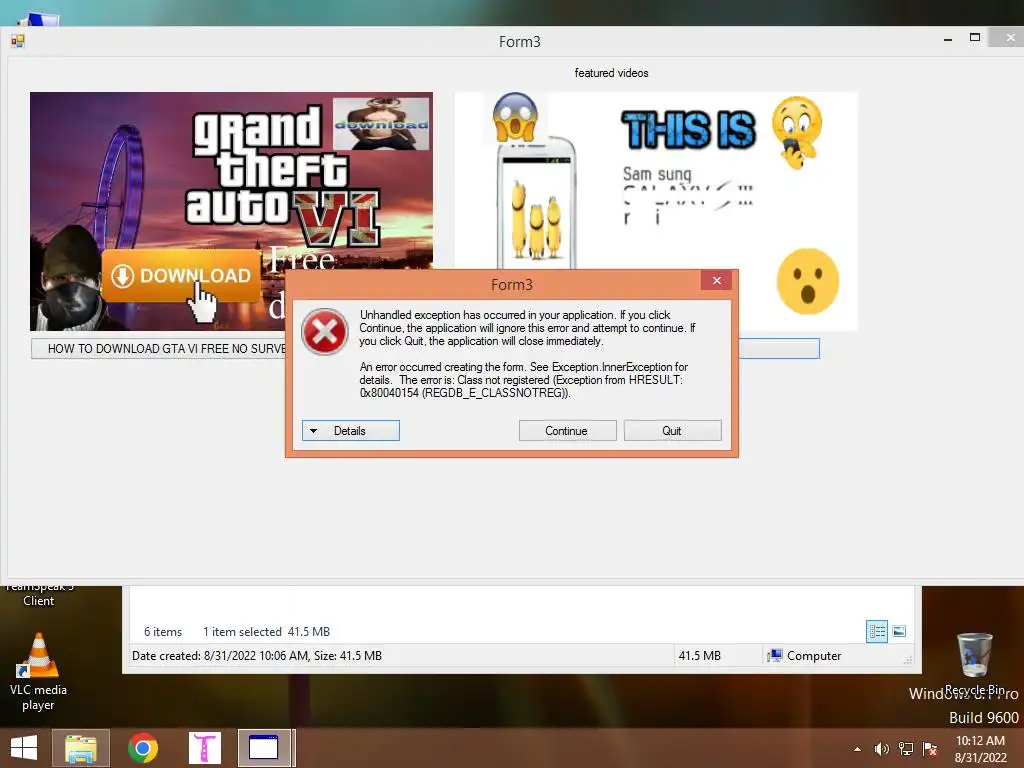Minimize the main Form3 window
This screenshot has width=1024, height=768.
click(x=948, y=39)
